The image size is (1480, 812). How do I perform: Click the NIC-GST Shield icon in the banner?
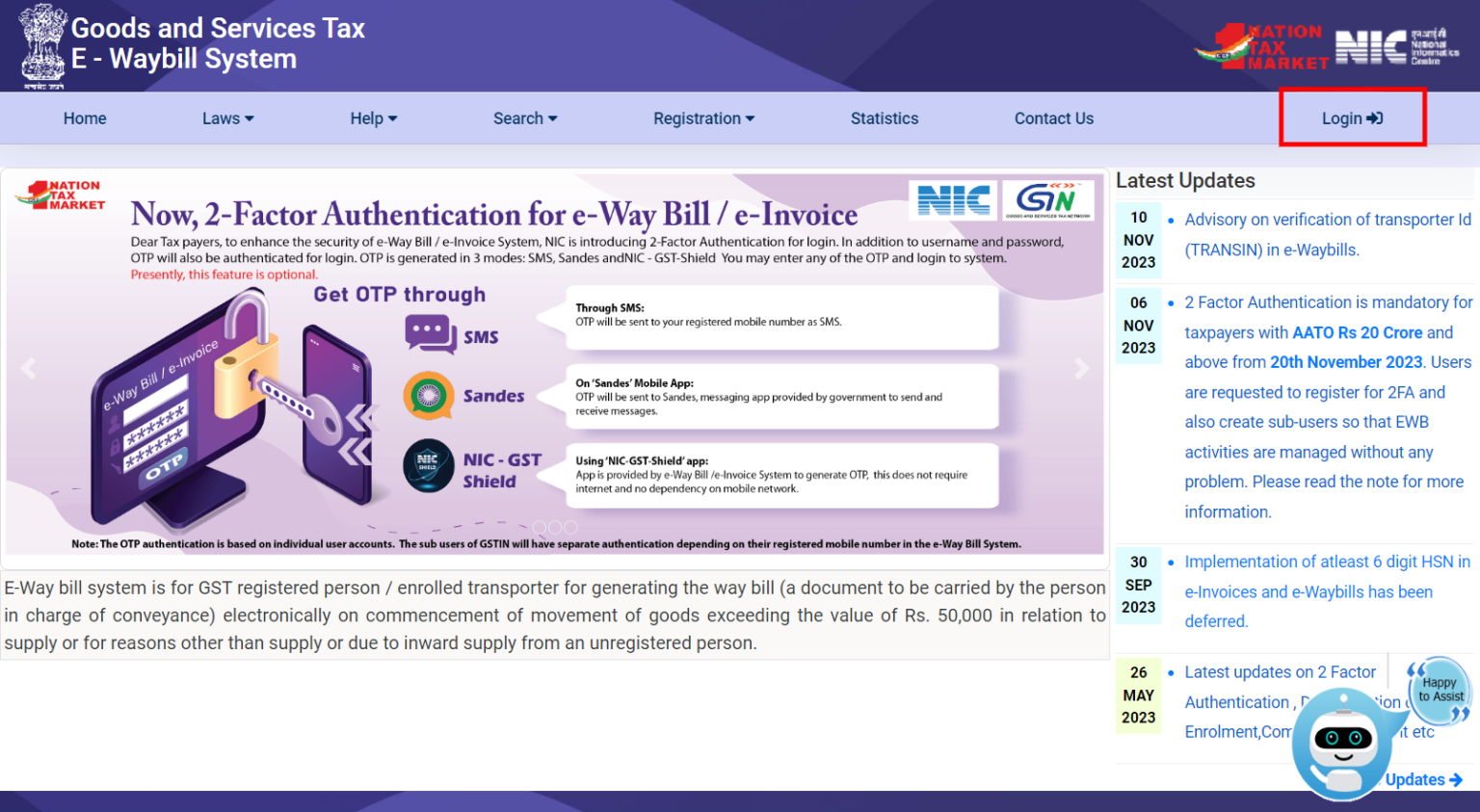(x=428, y=465)
